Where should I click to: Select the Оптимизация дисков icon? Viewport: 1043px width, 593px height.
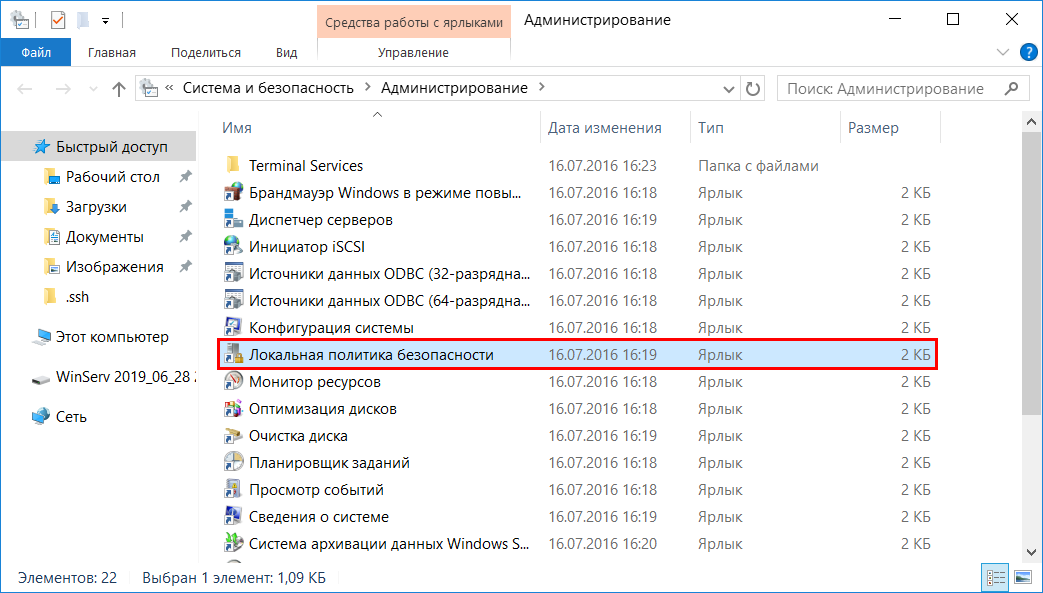click(233, 409)
